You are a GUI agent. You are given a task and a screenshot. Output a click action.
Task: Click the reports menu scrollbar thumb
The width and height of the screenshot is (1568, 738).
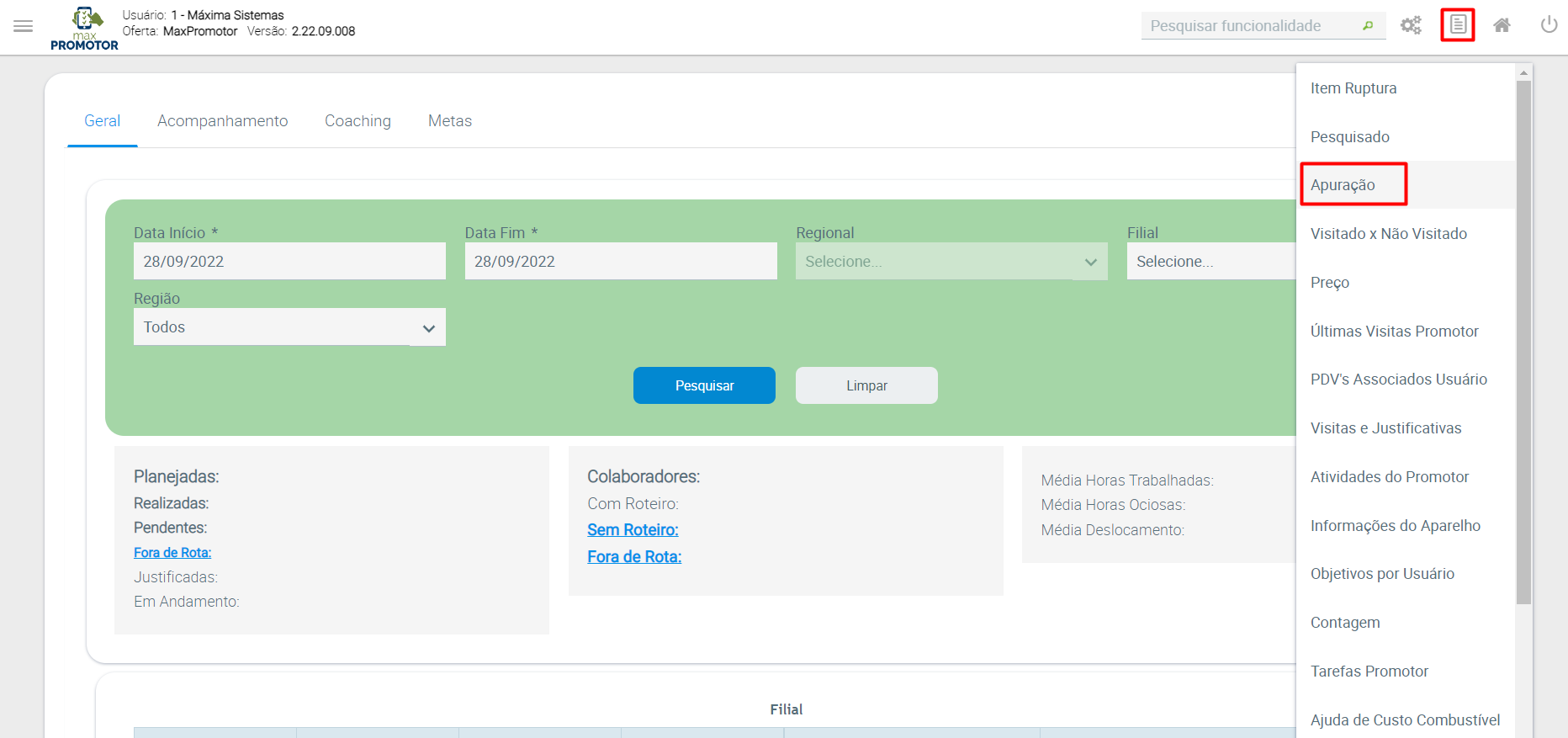point(1523,342)
